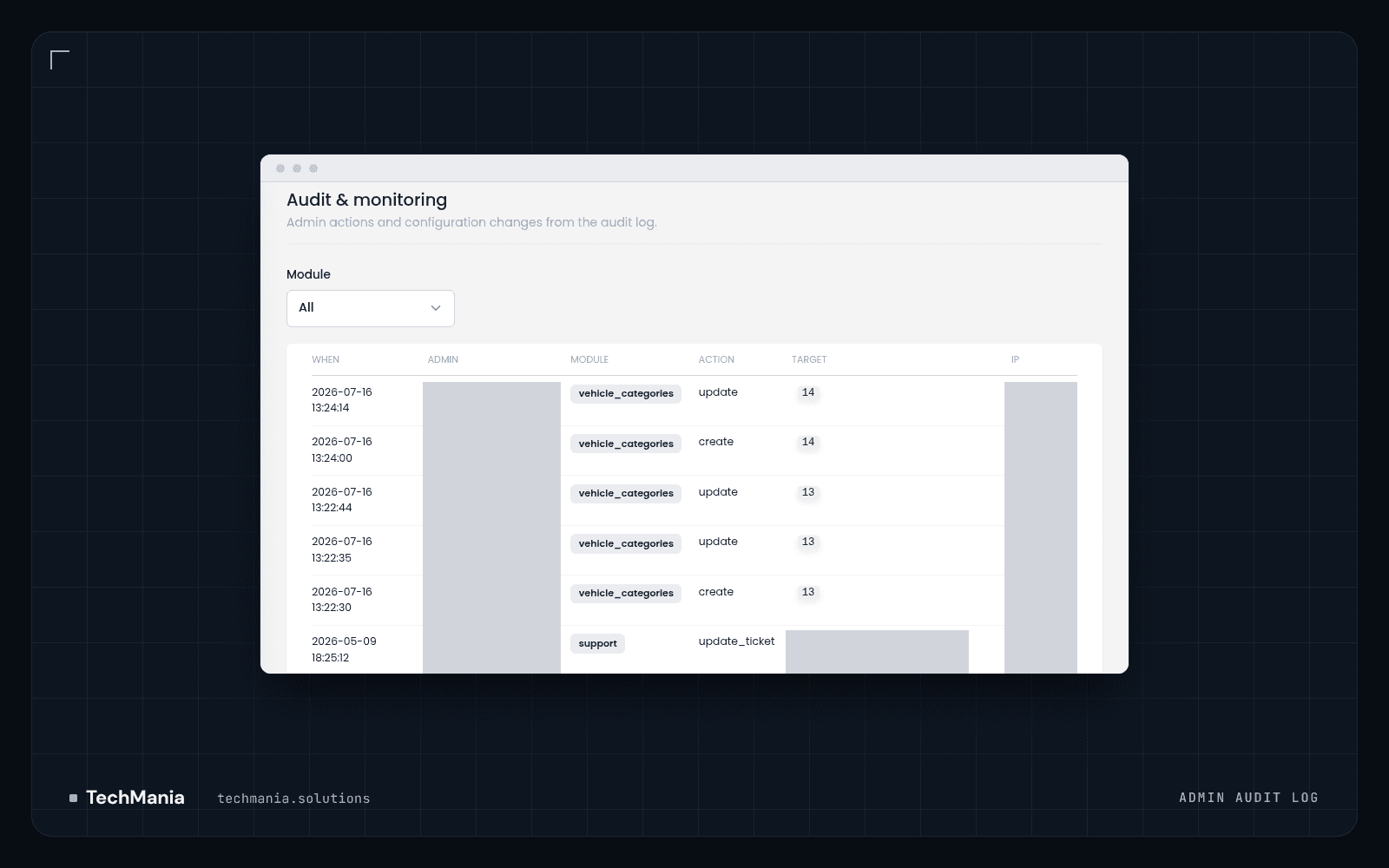Select the 13:24:00 timestamp entry

[x=342, y=450]
